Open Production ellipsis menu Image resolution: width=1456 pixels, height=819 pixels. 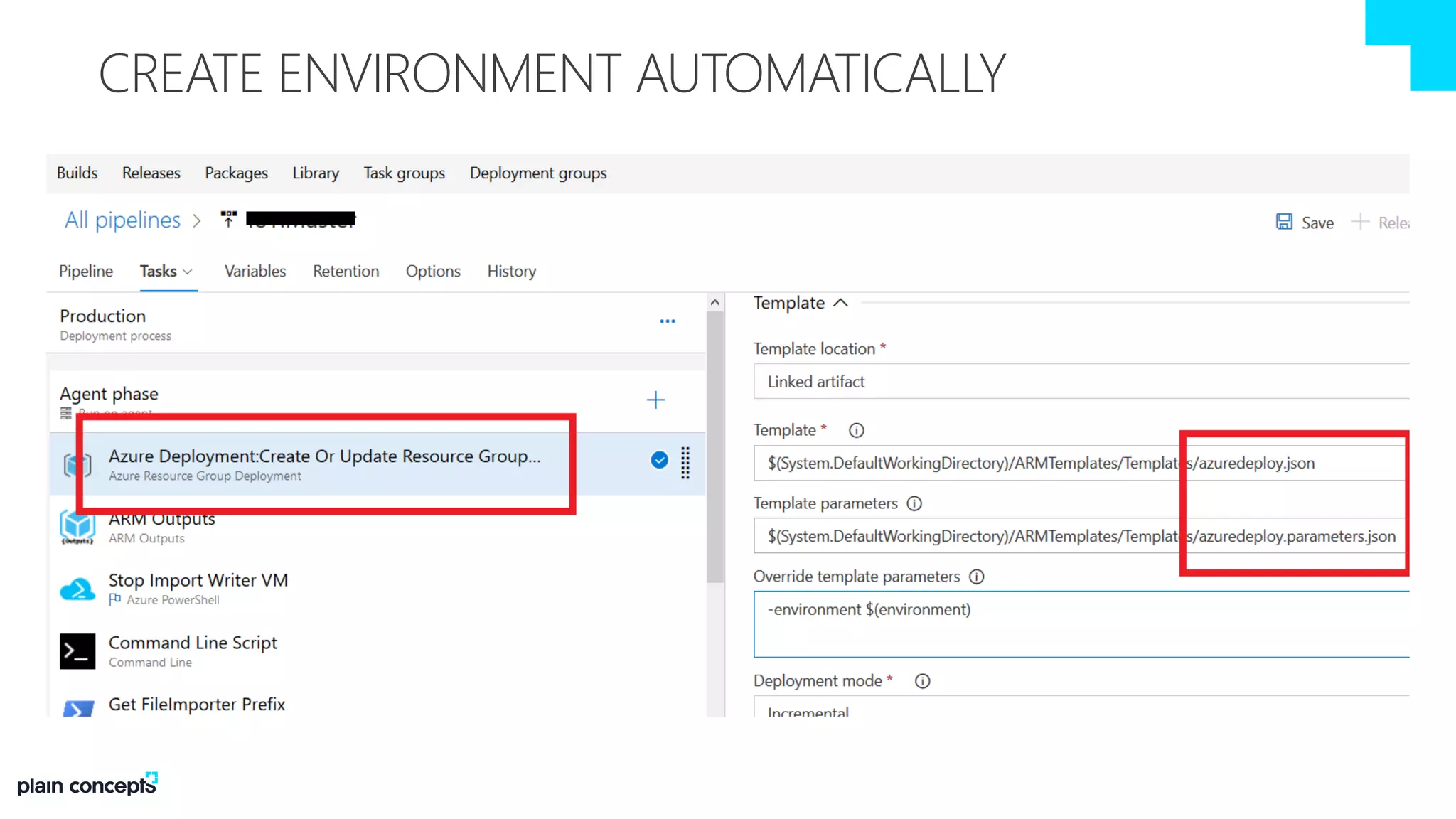[667, 321]
